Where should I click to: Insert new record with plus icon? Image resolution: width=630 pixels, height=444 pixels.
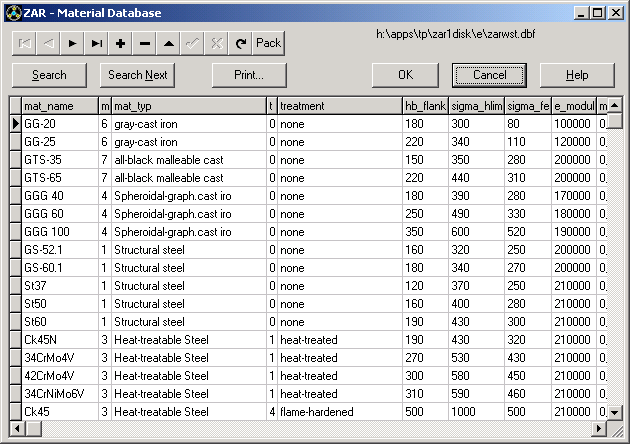(x=121, y=43)
